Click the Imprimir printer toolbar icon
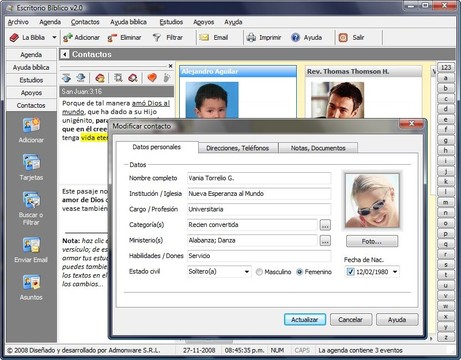 pyautogui.click(x=251, y=37)
